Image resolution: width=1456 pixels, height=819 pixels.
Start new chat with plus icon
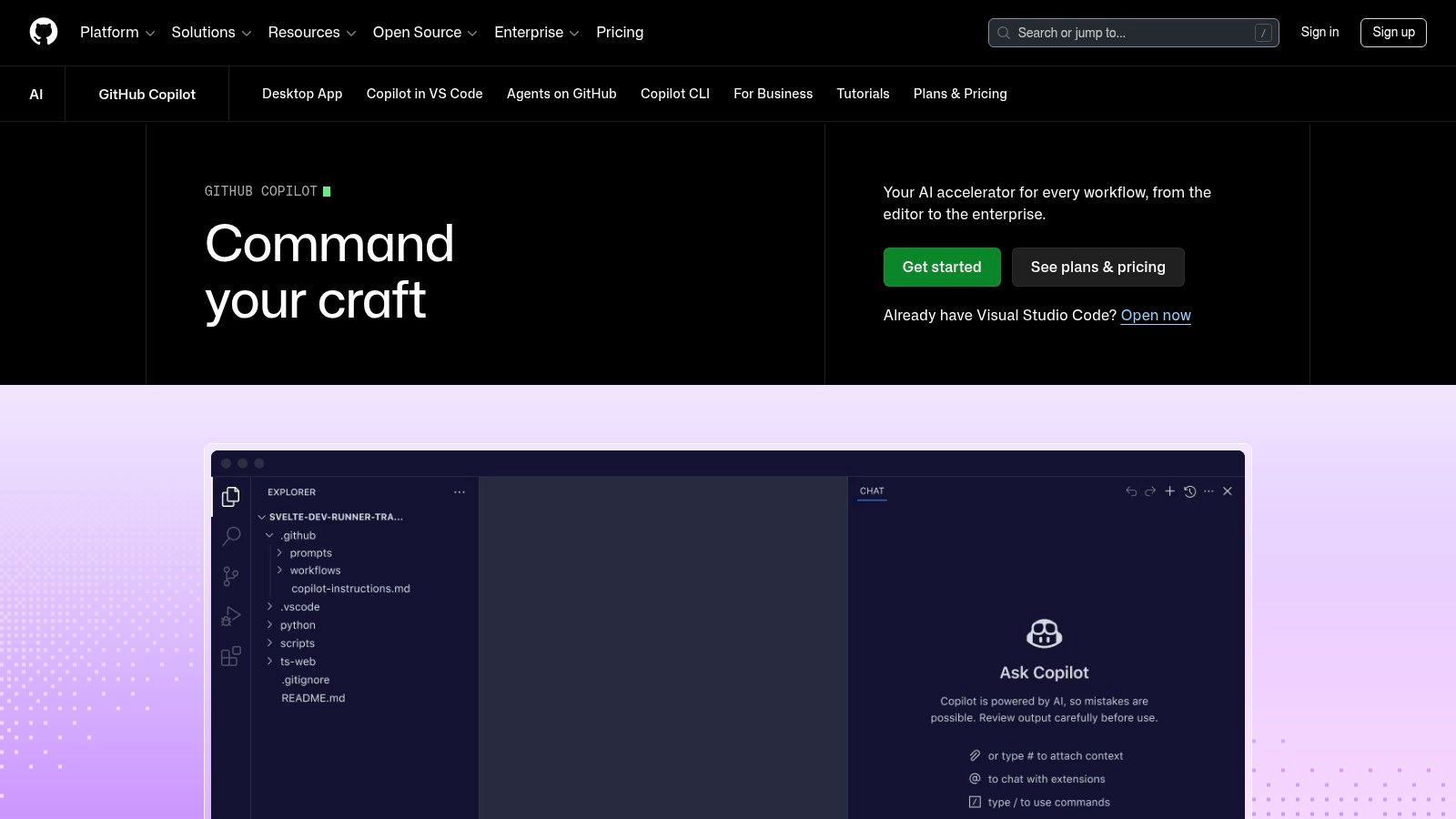1170,491
